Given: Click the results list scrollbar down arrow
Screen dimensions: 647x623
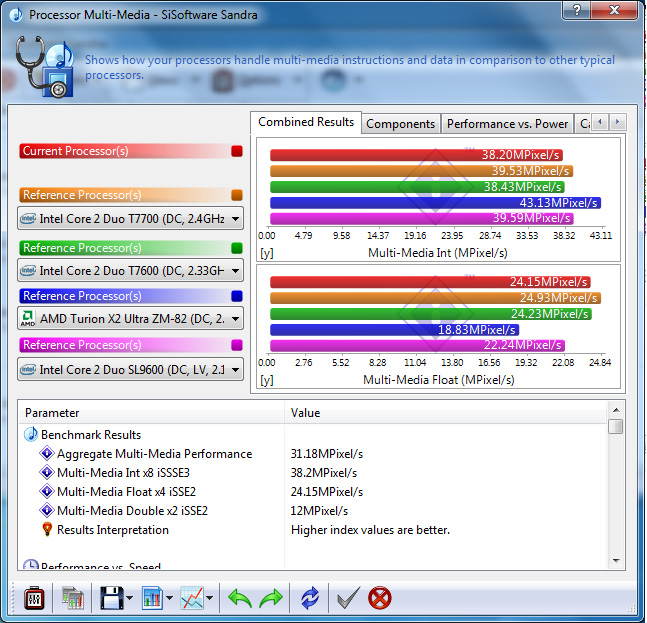Looking at the screenshot, I should point(616,560).
